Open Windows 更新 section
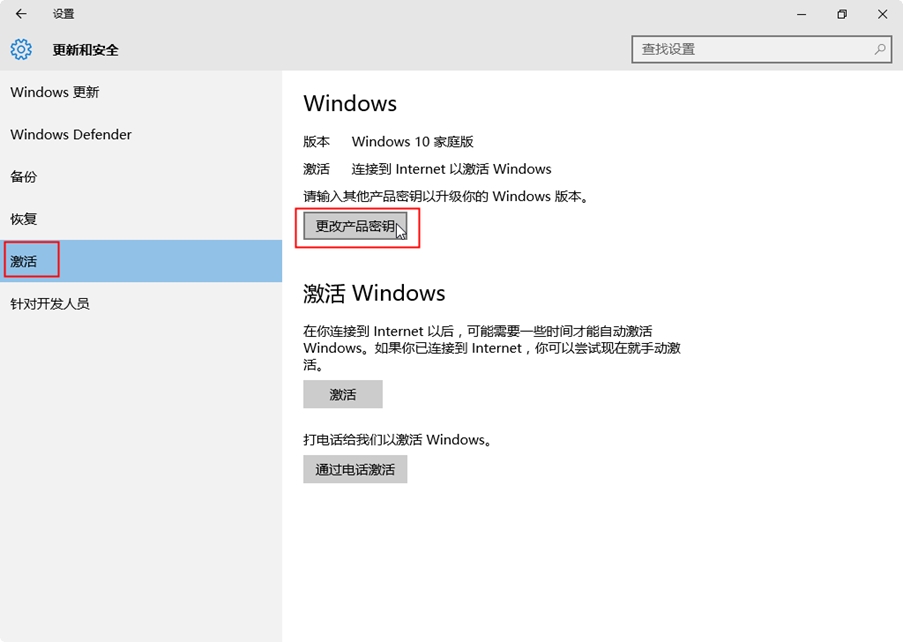 point(141,92)
